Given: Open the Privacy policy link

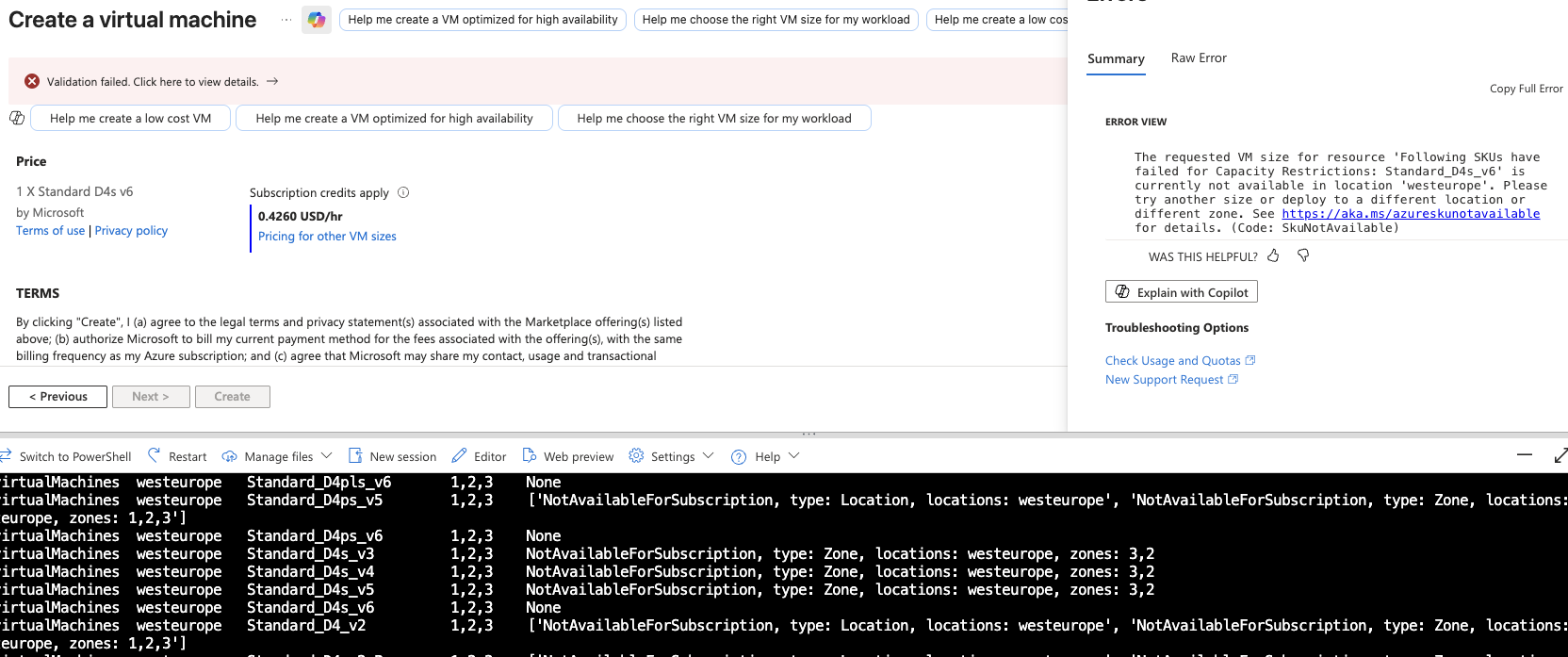Looking at the screenshot, I should (131, 231).
